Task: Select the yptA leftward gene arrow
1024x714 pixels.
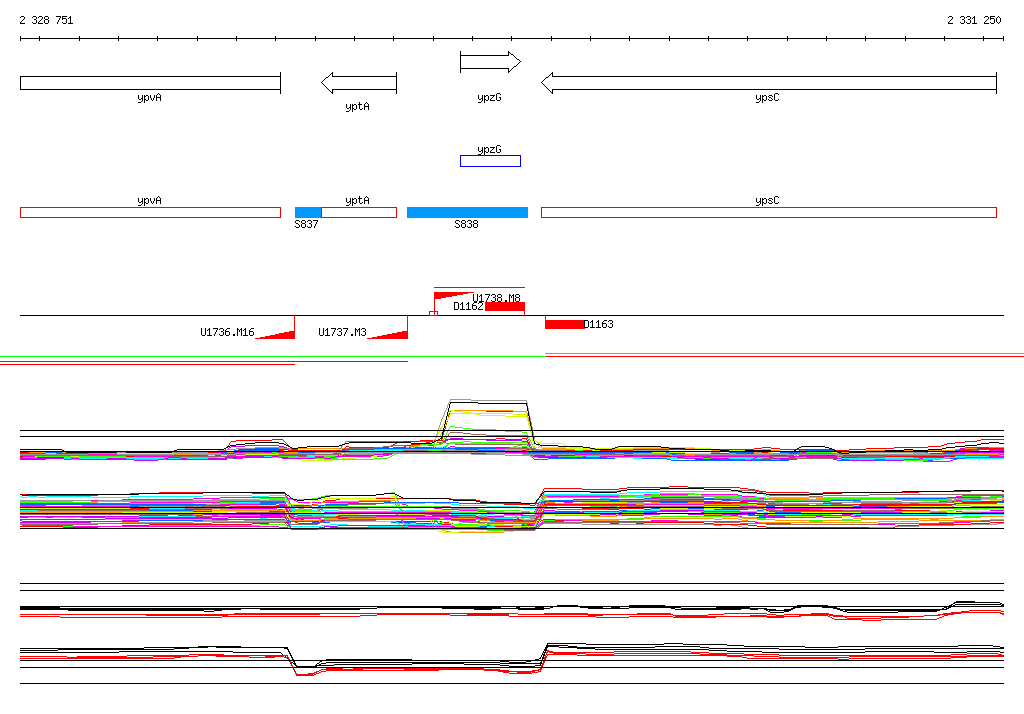Action: coord(359,83)
